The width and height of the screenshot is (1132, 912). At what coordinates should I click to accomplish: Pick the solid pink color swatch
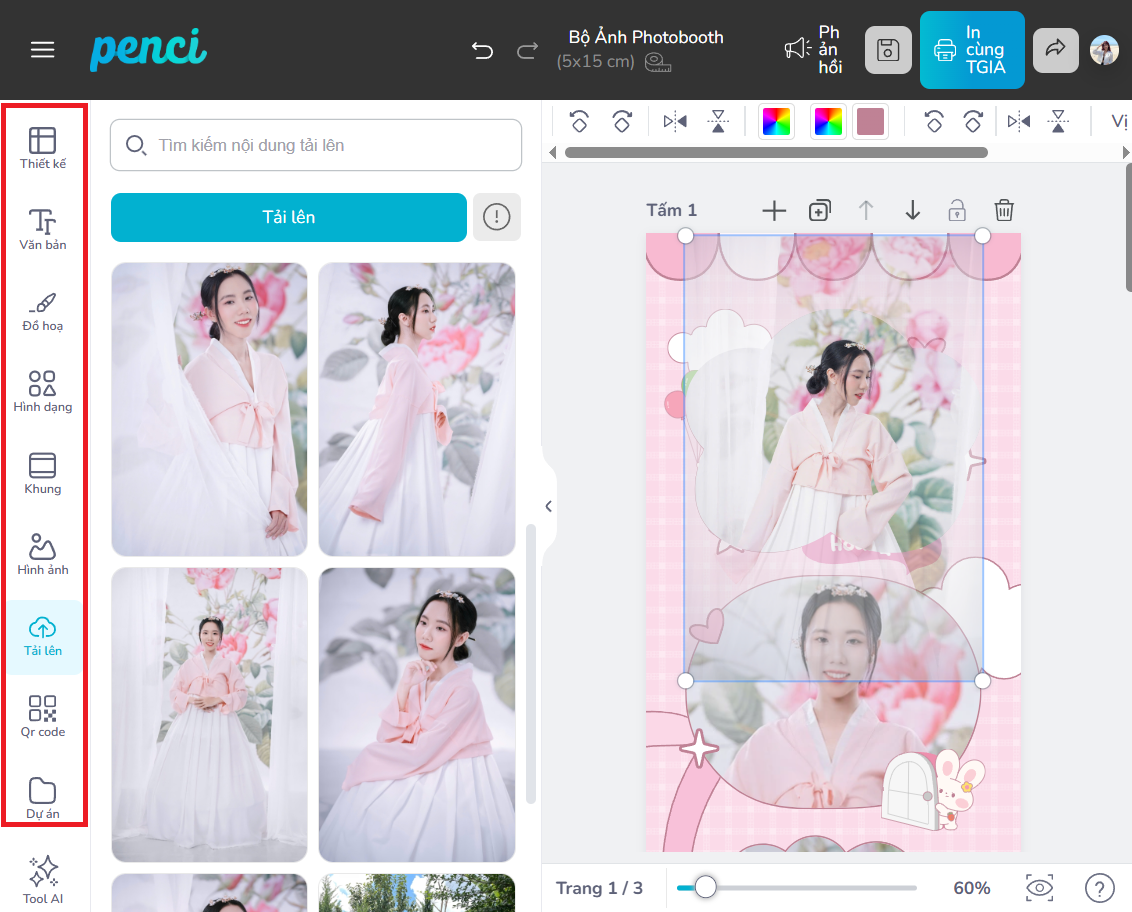(870, 122)
